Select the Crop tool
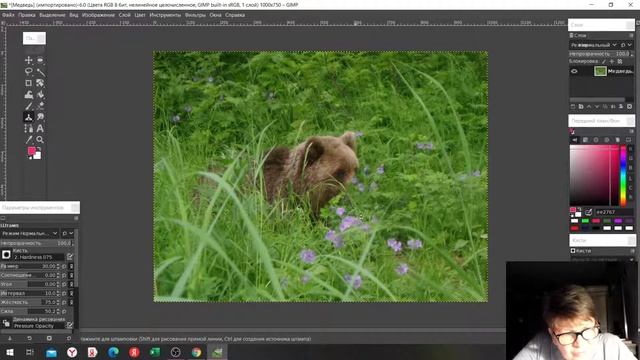 tap(29, 83)
